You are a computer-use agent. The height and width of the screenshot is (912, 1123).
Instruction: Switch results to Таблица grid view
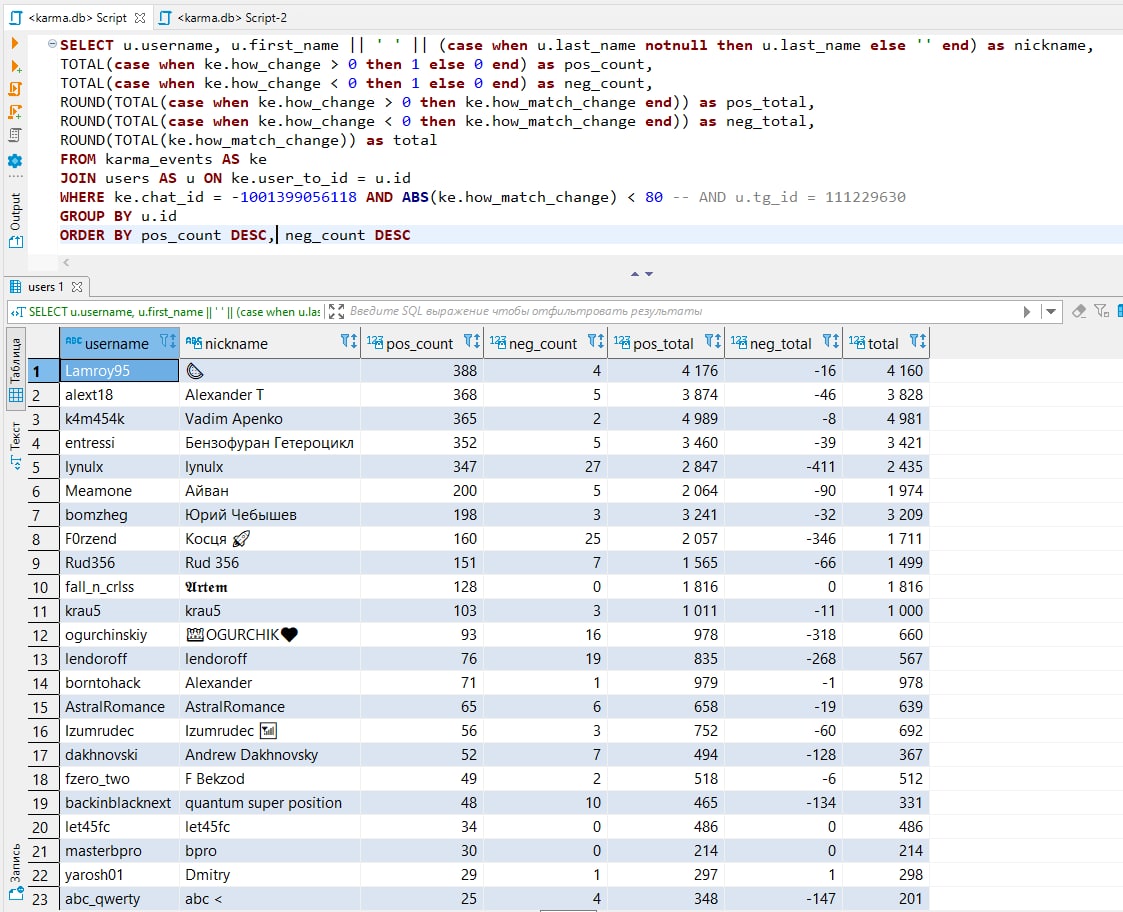pyautogui.click(x=16, y=372)
